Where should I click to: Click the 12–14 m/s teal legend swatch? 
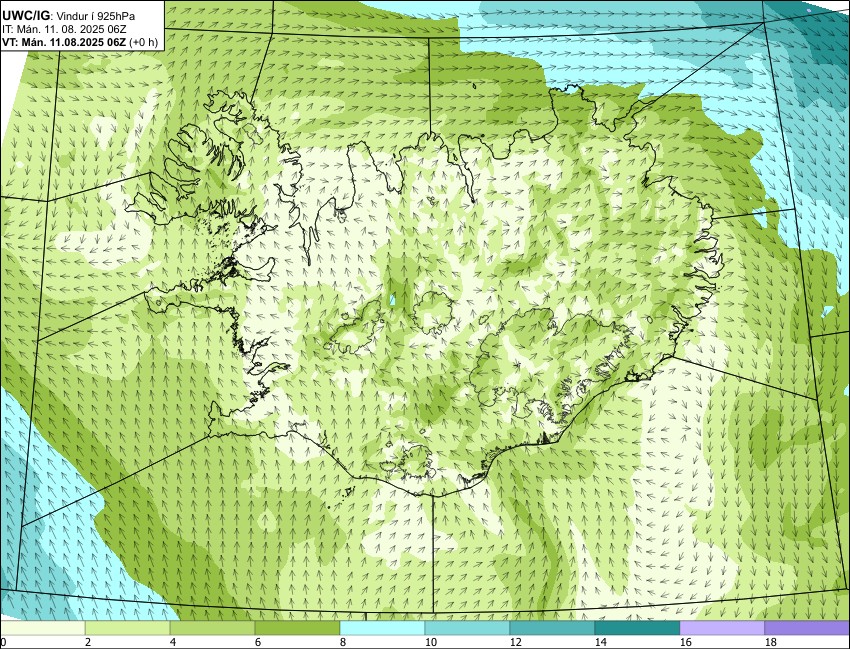[552, 628]
